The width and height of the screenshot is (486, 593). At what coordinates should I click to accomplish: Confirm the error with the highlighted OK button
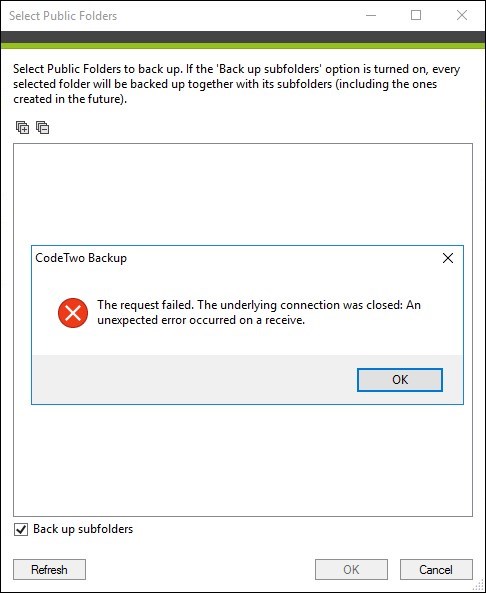pos(400,380)
